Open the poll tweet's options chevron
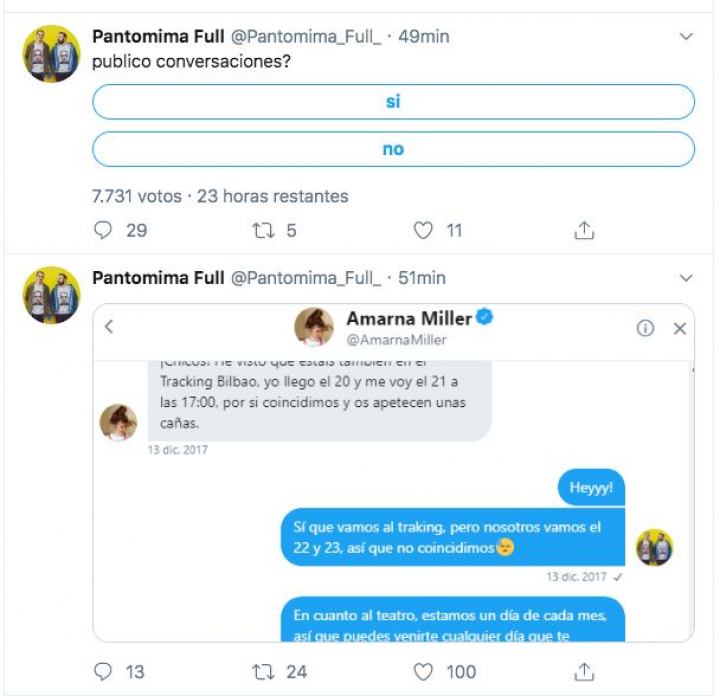This screenshot has height=696, width=720. (x=686, y=37)
